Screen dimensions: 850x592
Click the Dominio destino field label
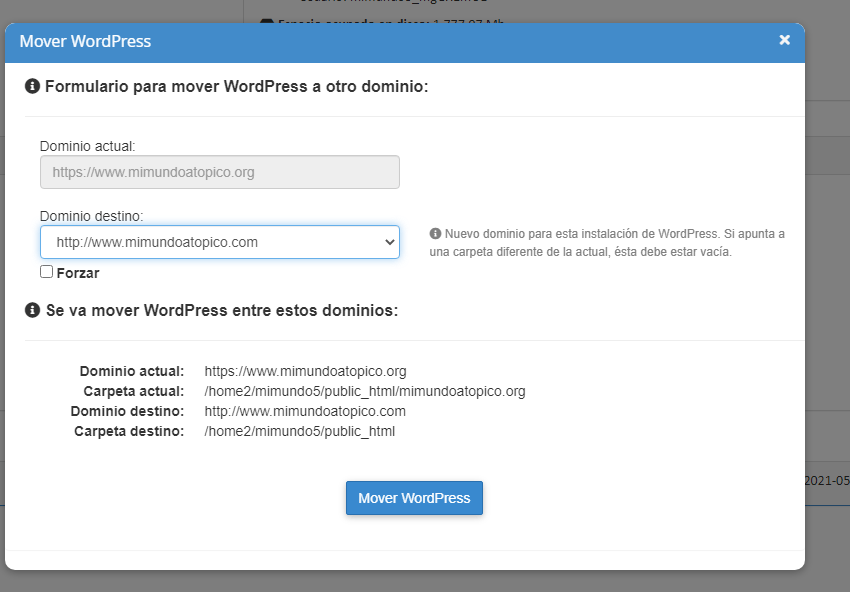(x=92, y=216)
